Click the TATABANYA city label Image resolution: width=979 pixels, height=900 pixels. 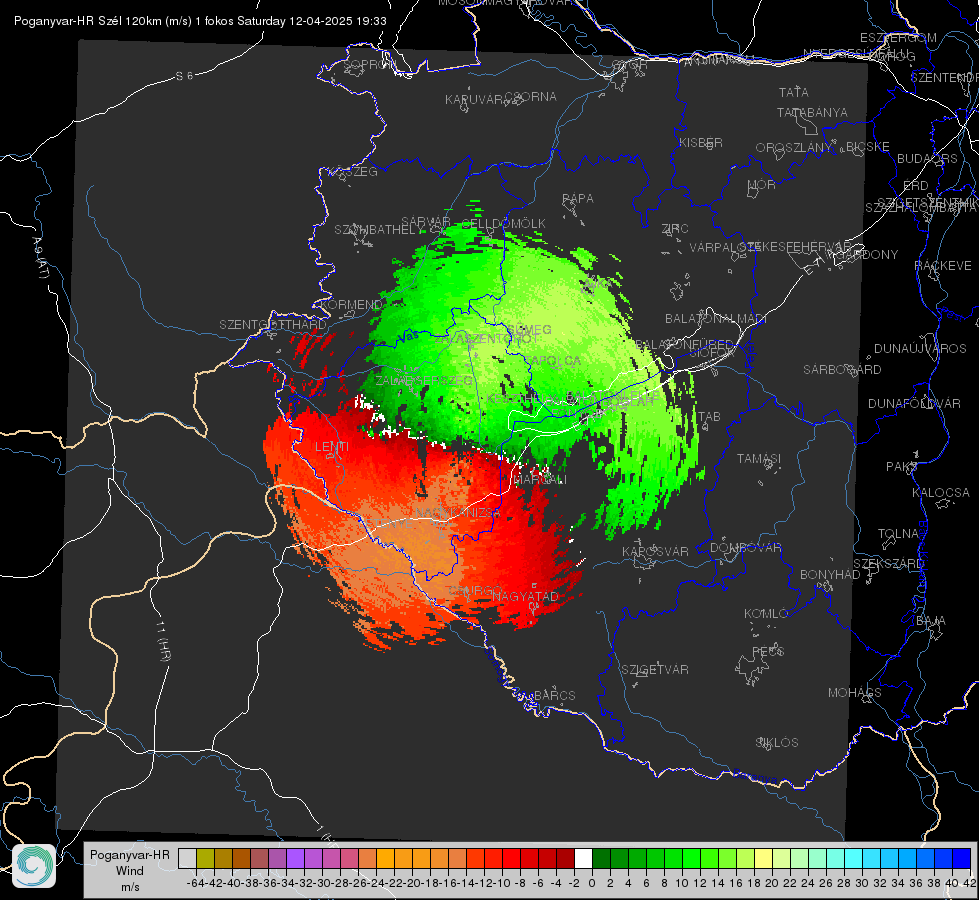(x=812, y=112)
